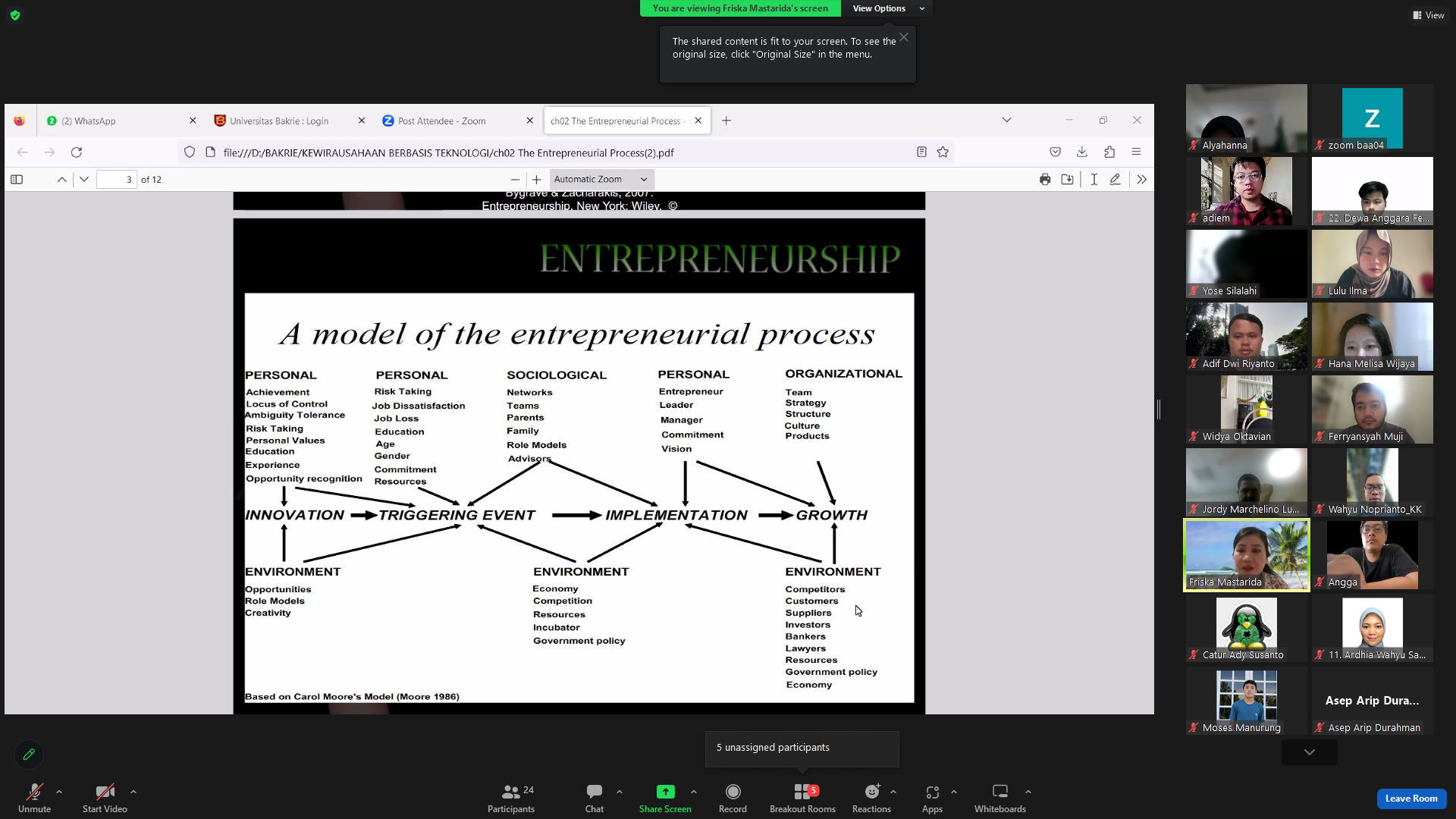Click the 5 unassigned participants notice
The height and width of the screenshot is (819, 1456).
(802, 748)
